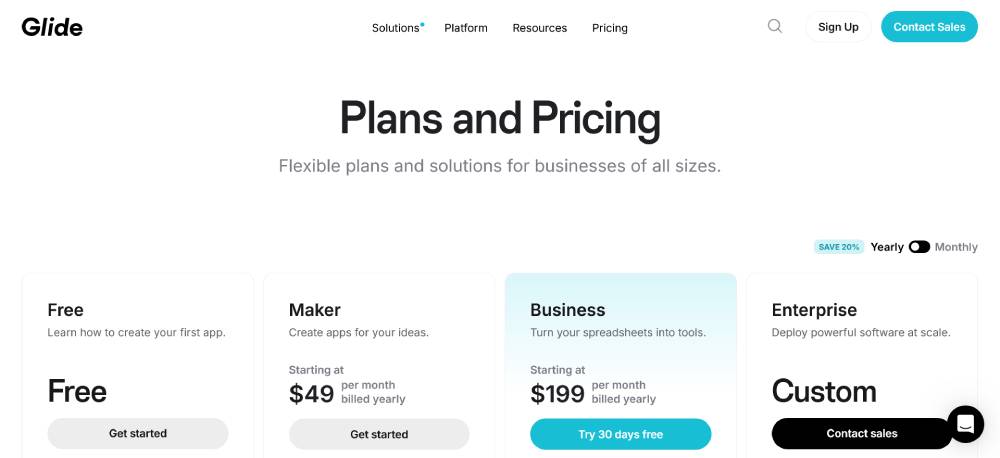
Task: Toggle the Yearly/Monthly billing switch
Action: click(x=919, y=247)
